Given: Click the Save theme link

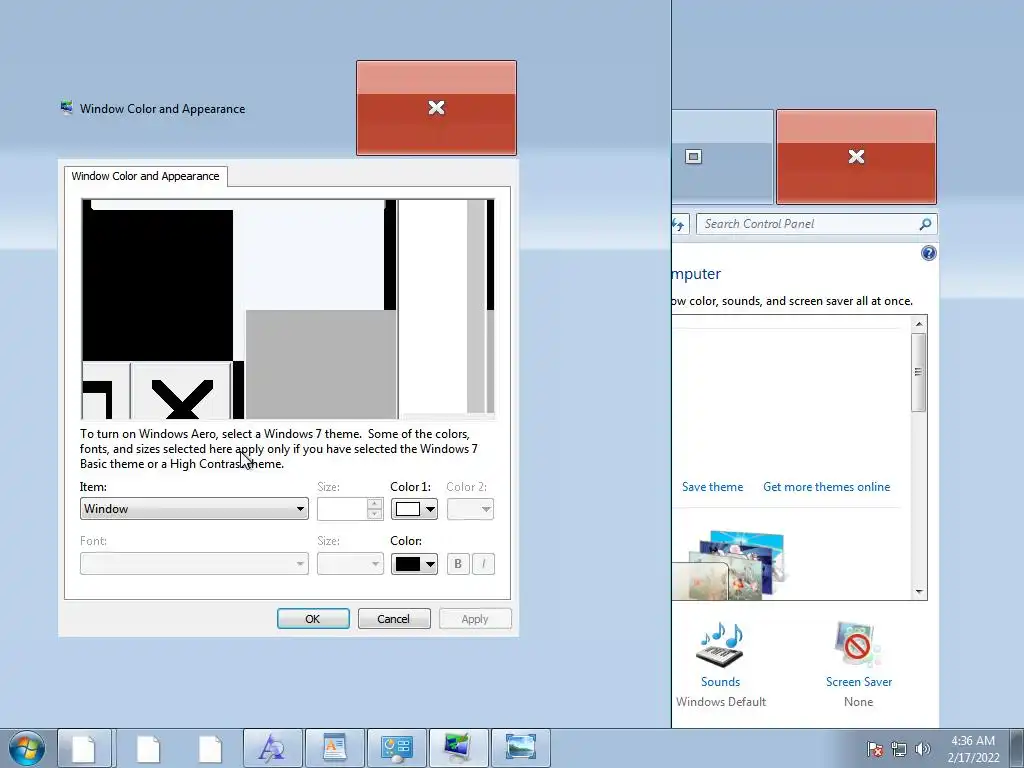Looking at the screenshot, I should 712,487.
